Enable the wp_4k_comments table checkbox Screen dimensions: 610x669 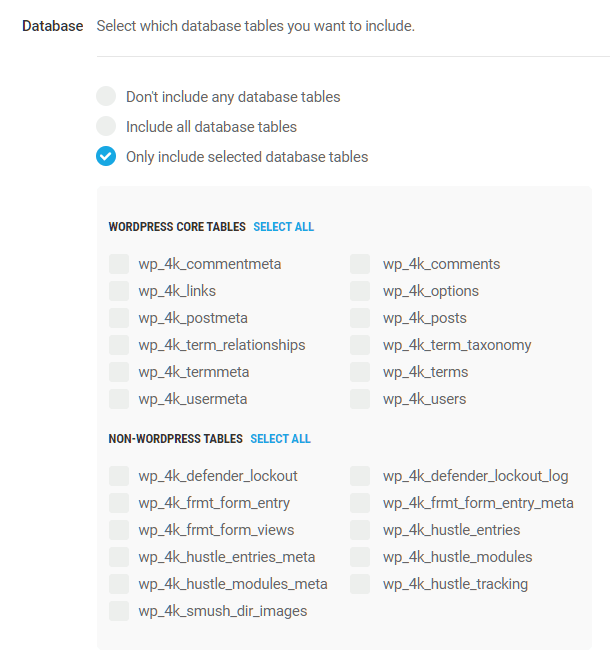pos(361,264)
